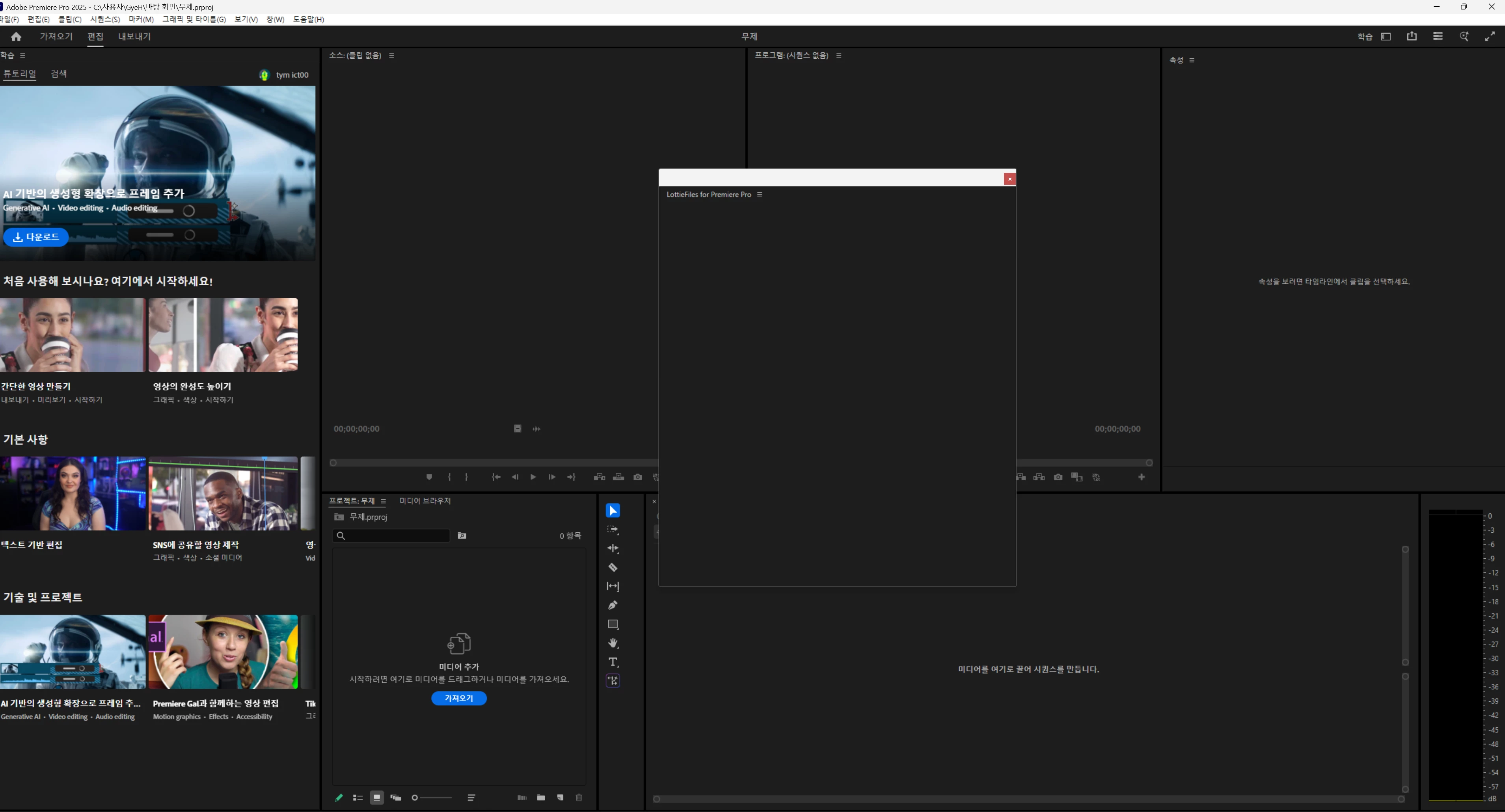
Task: Click the Project panel search field
Action: (x=391, y=535)
